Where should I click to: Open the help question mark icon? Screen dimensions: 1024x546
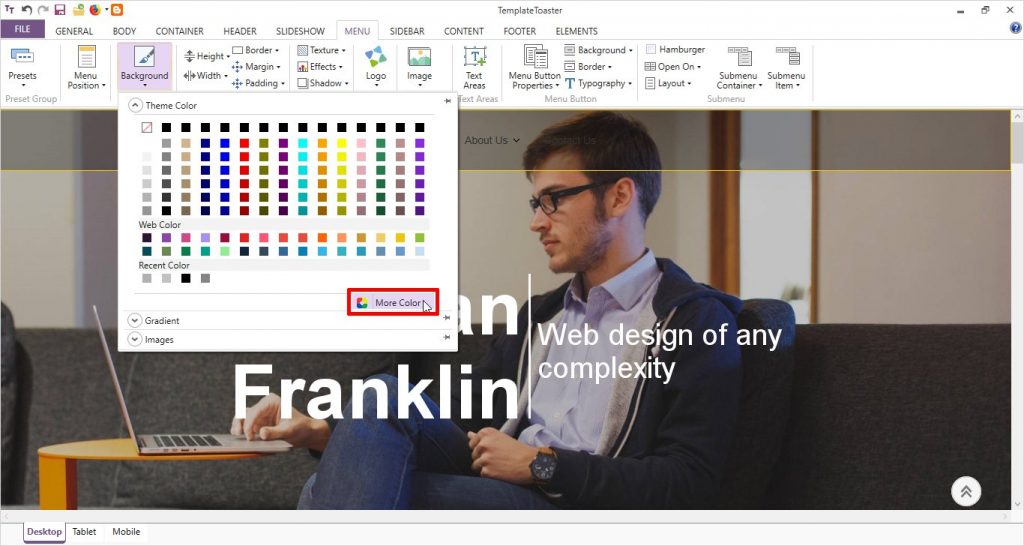[1016, 28]
